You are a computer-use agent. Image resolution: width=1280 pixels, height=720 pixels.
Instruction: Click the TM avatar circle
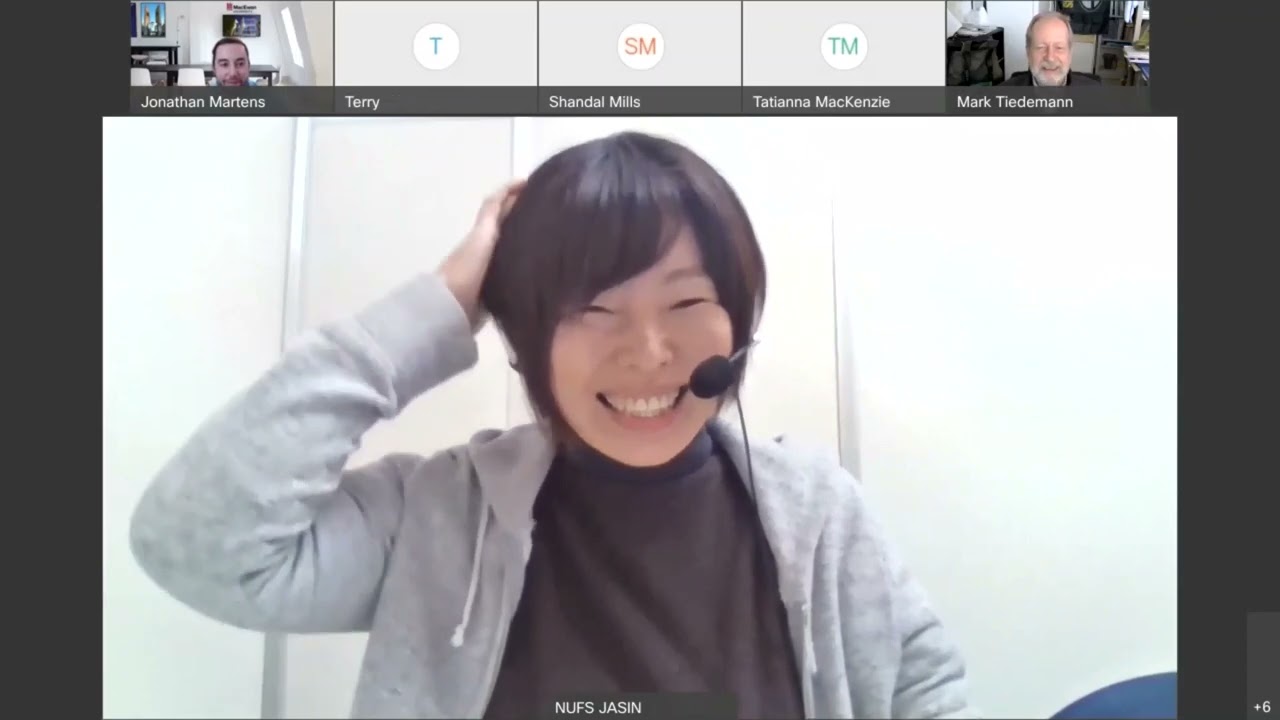click(843, 46)
